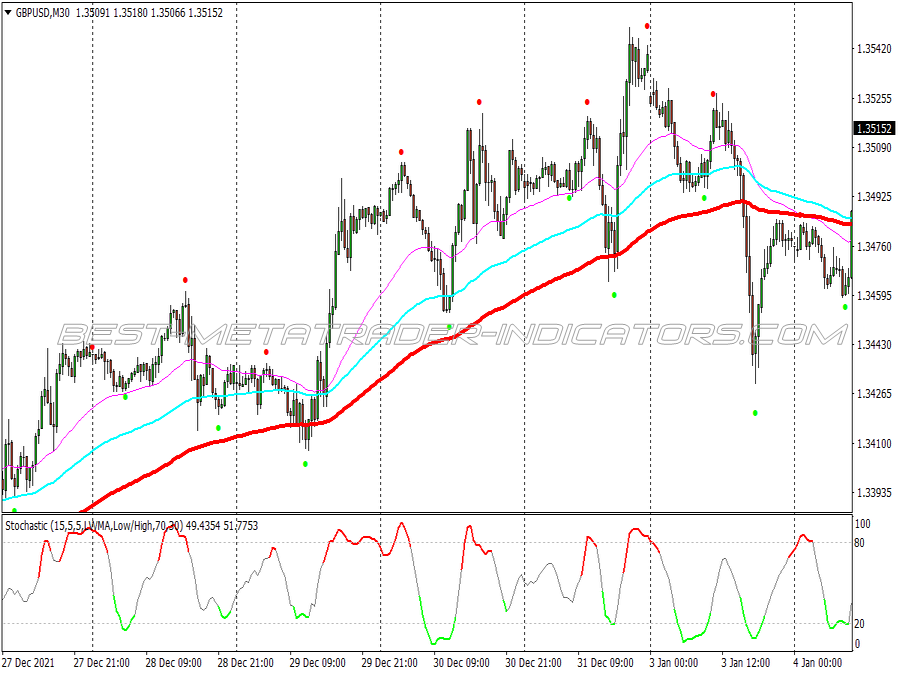Click the 27 Dec 21:00 time label
This screenshot has width=900, height=675.
[102, 662]
